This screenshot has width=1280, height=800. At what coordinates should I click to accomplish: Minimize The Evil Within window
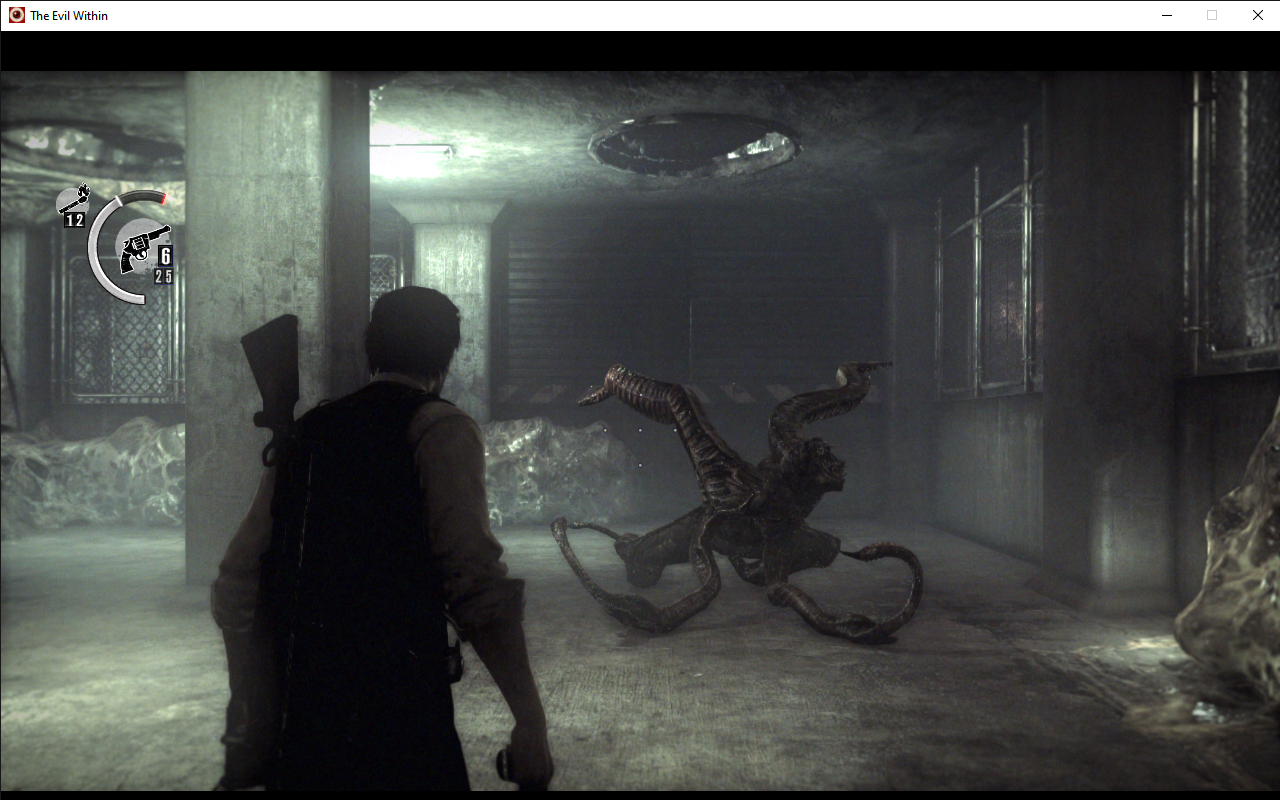click(x=1166, y=15)
